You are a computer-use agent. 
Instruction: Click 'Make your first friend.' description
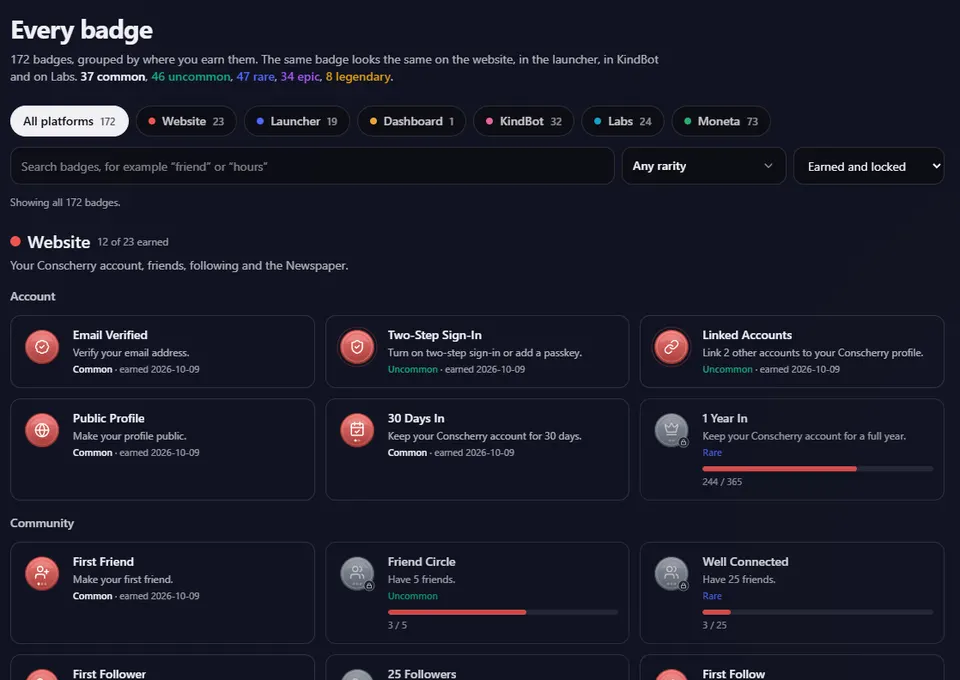coord(123,579)
